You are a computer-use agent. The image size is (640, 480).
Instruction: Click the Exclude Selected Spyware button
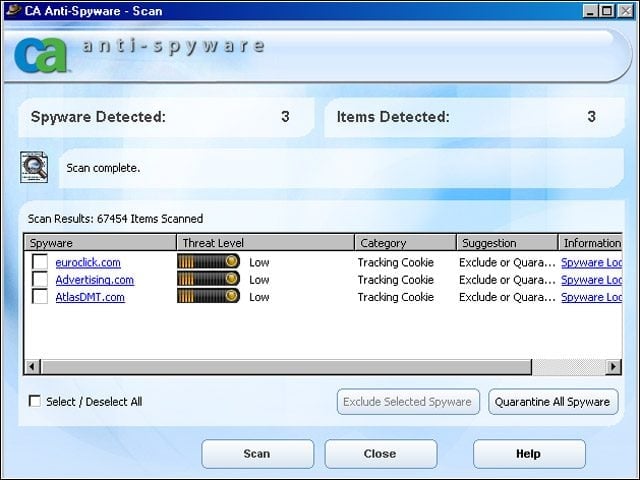(408, 402)
